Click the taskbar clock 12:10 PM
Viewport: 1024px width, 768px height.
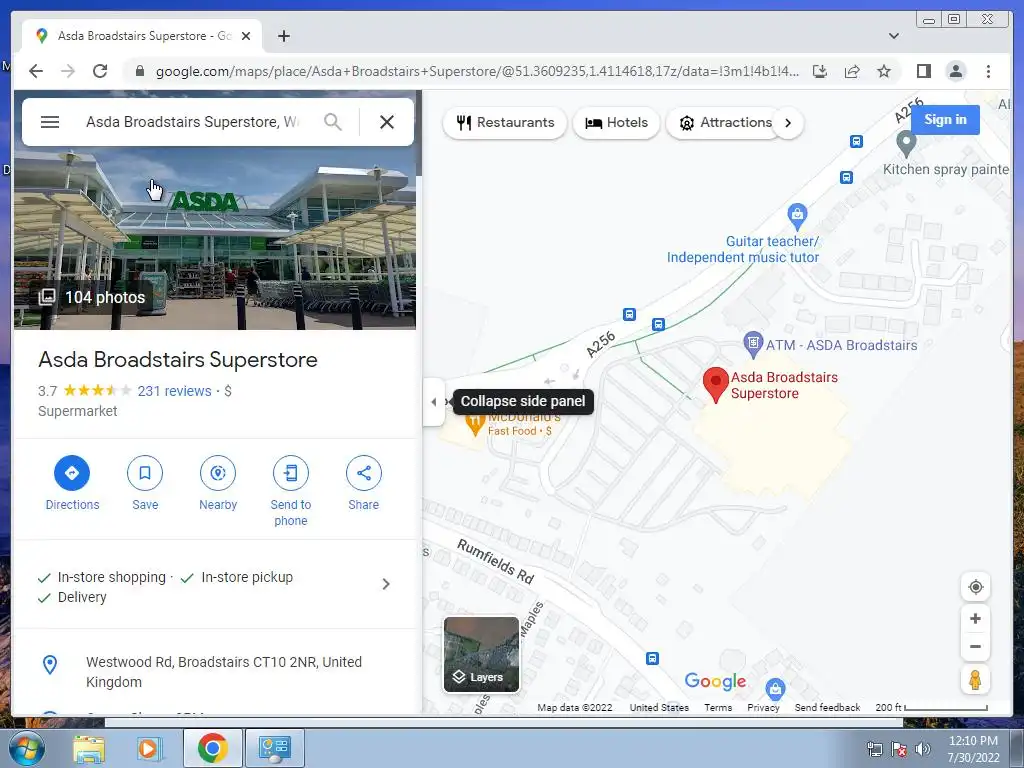(x=973, y=748)
